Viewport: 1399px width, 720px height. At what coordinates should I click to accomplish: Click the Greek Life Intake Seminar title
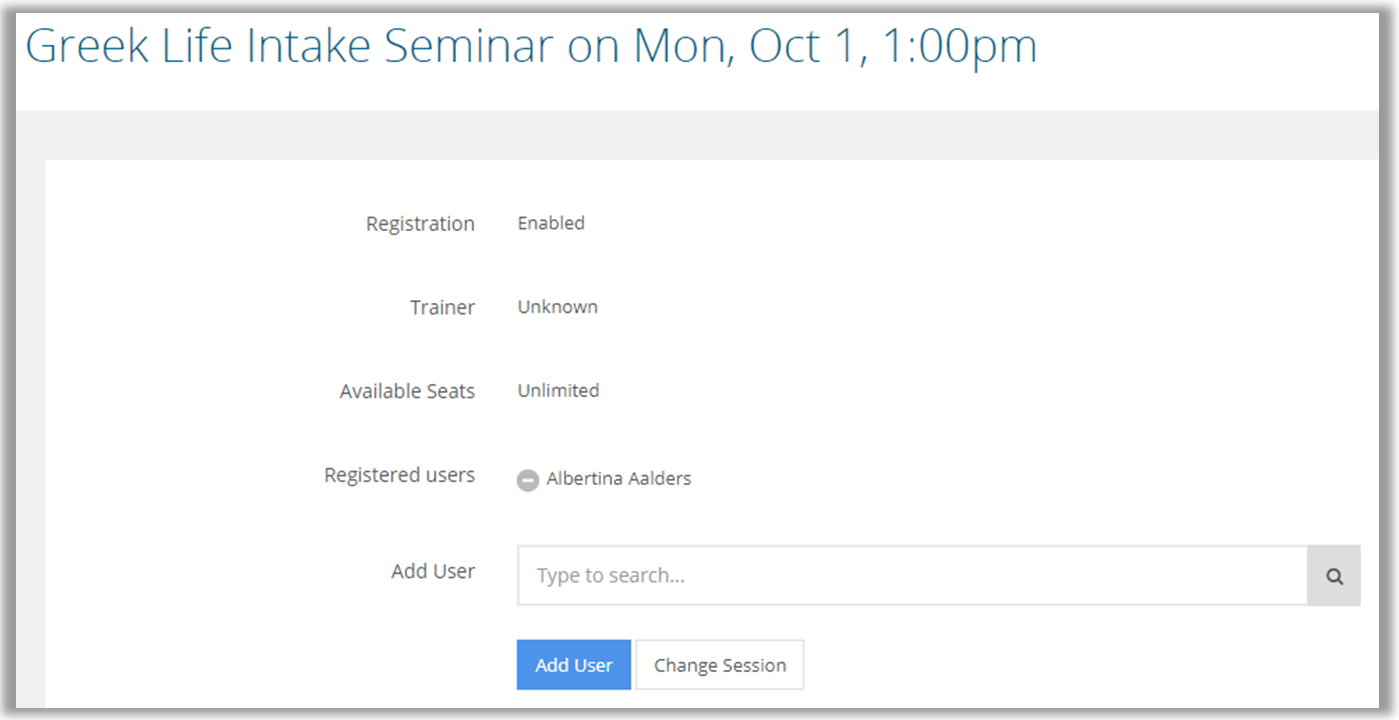290,46
